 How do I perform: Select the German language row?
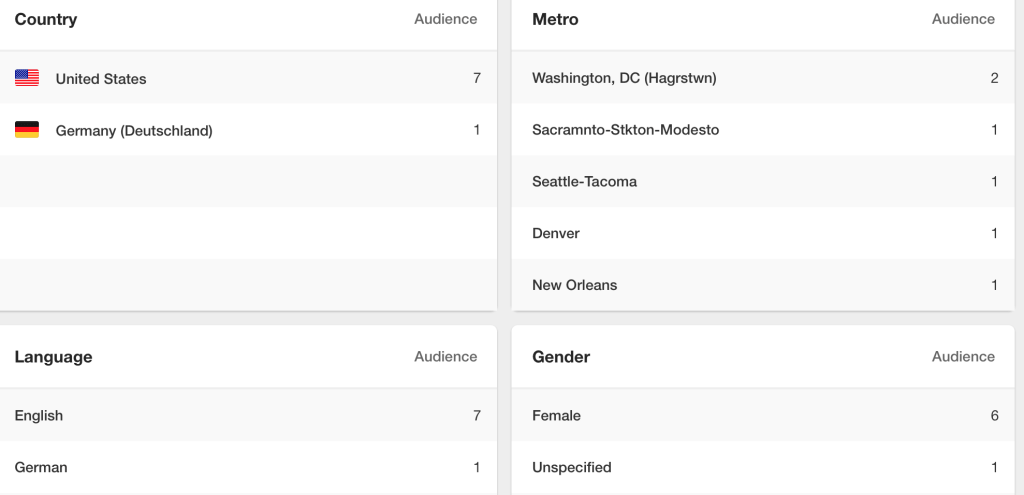point(248,468)
